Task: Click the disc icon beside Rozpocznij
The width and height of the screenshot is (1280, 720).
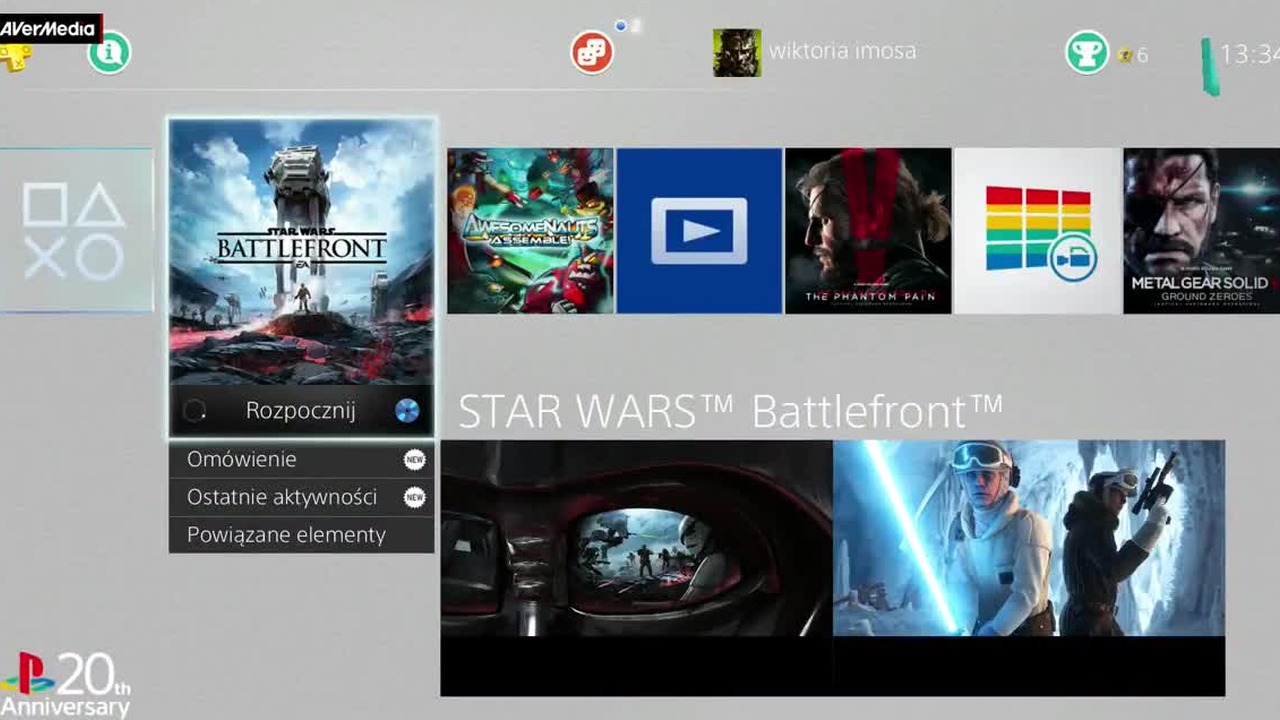Action: click(407, 411)
